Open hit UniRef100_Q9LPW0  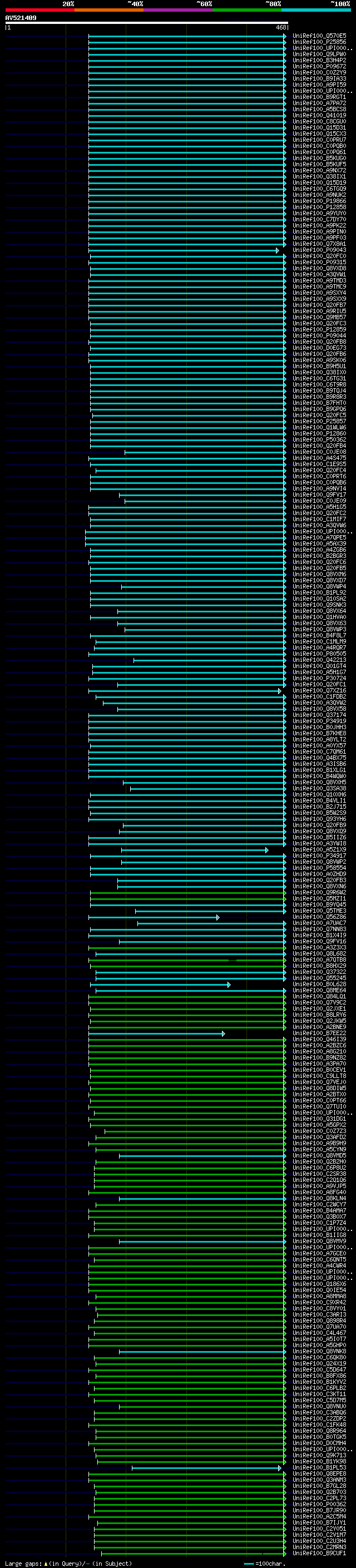click(319, 54)
